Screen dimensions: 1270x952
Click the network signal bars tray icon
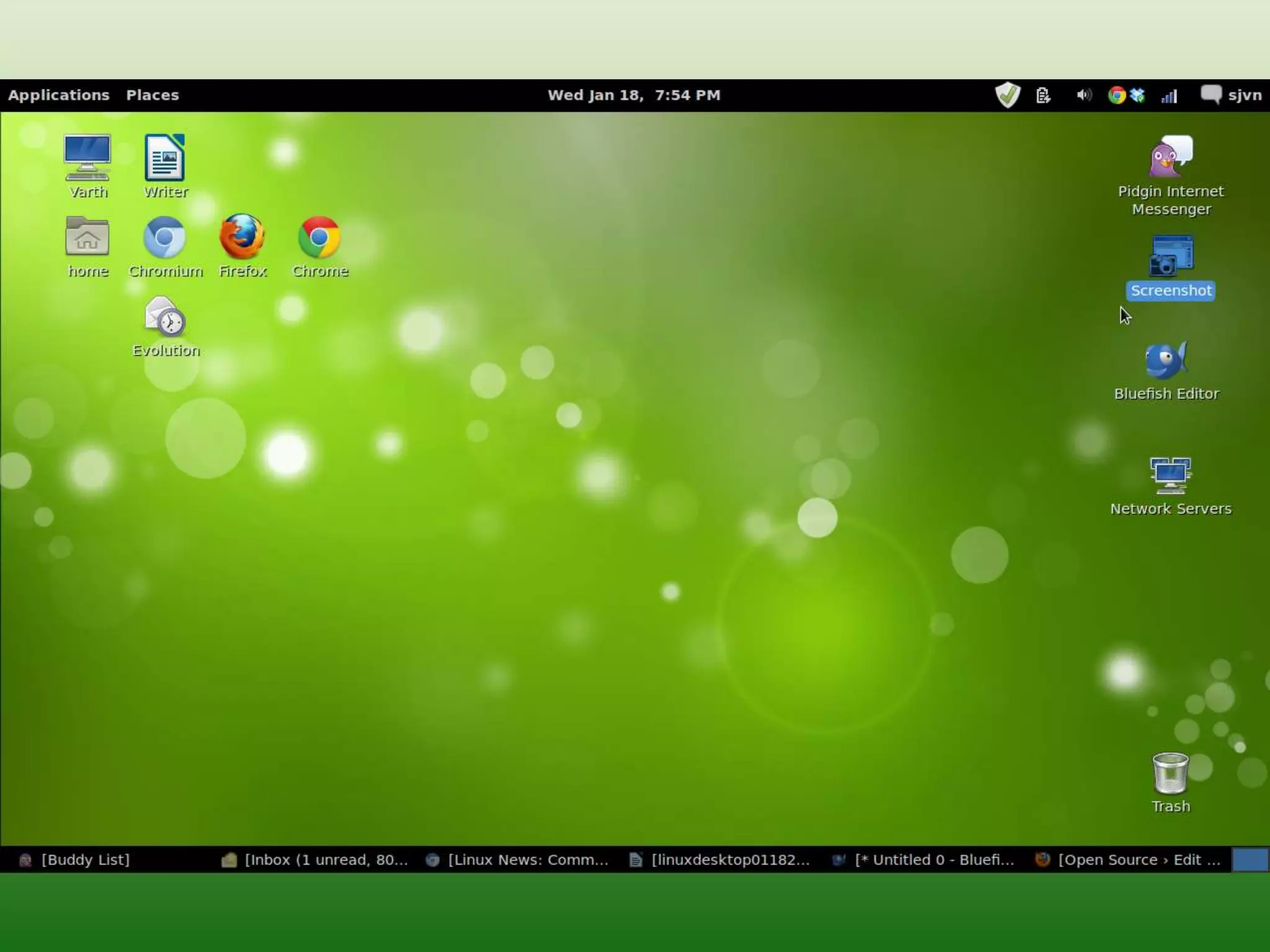pyautogui.click(x=1169, y=96)
